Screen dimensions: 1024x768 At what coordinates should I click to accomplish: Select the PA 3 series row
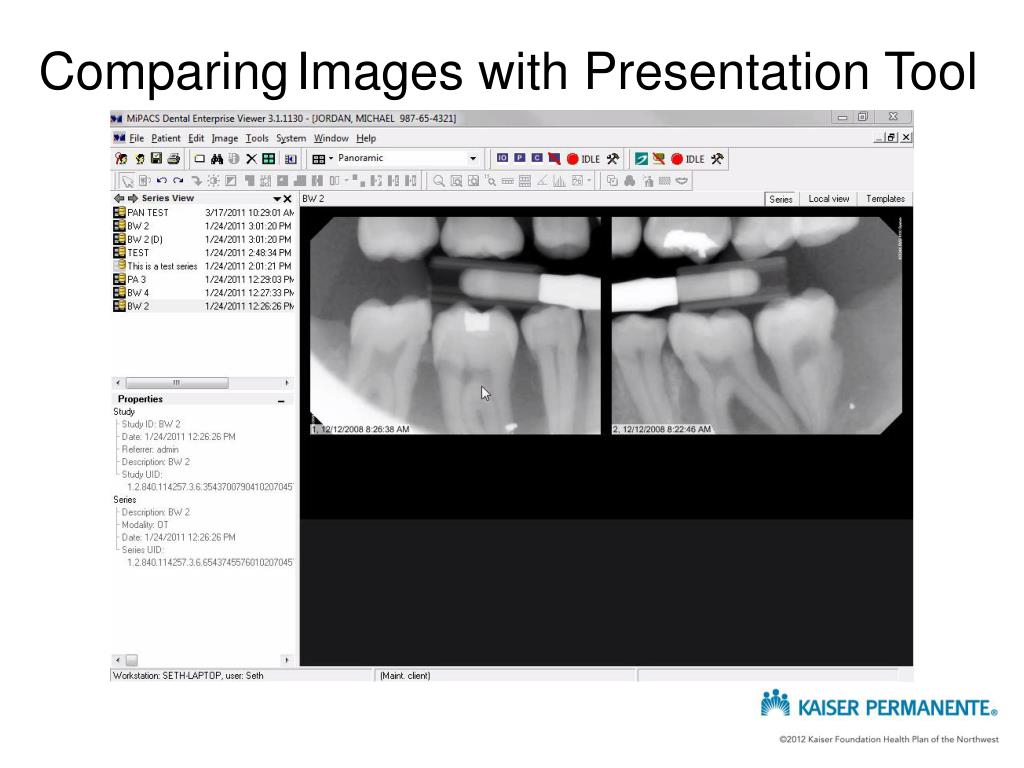coord(204,280)
